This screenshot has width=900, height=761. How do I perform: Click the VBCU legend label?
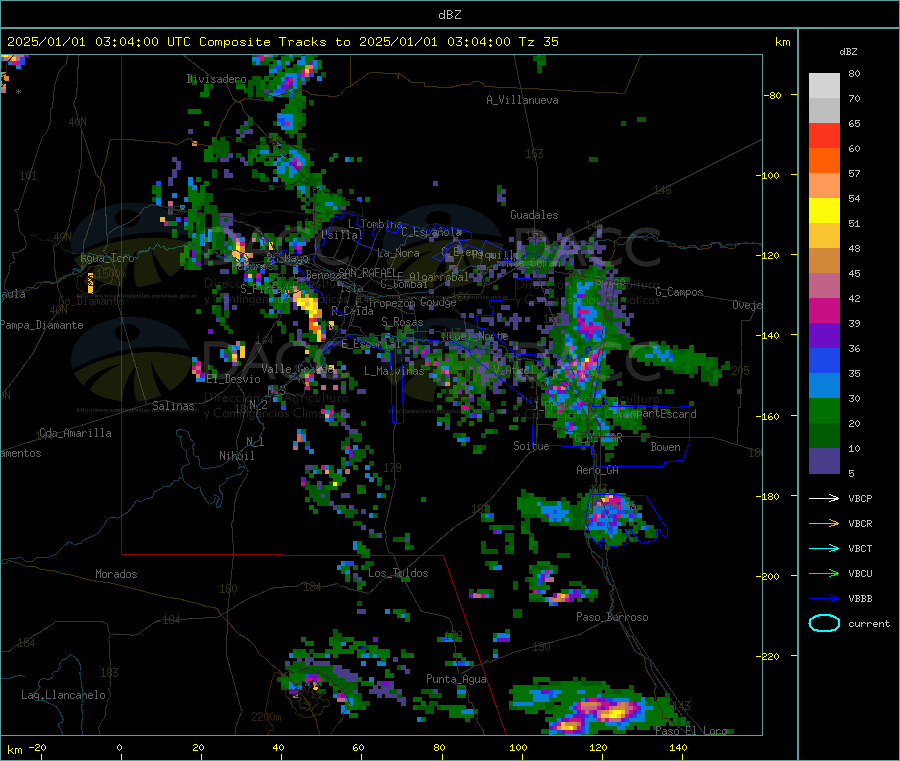pyautogui.click(x=860, y=573)
